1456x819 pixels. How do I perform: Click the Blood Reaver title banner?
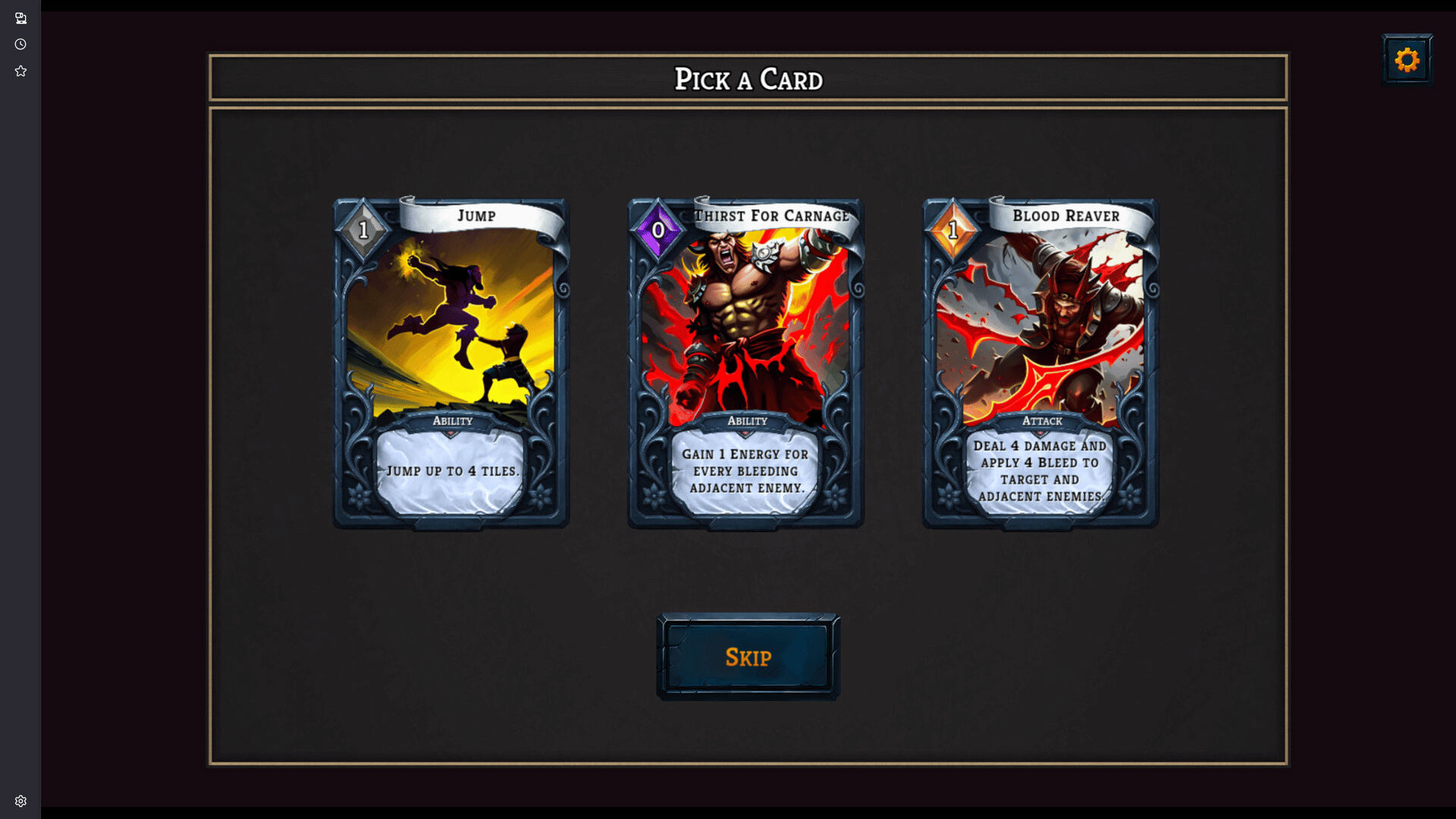click(x=1066, y=216)
